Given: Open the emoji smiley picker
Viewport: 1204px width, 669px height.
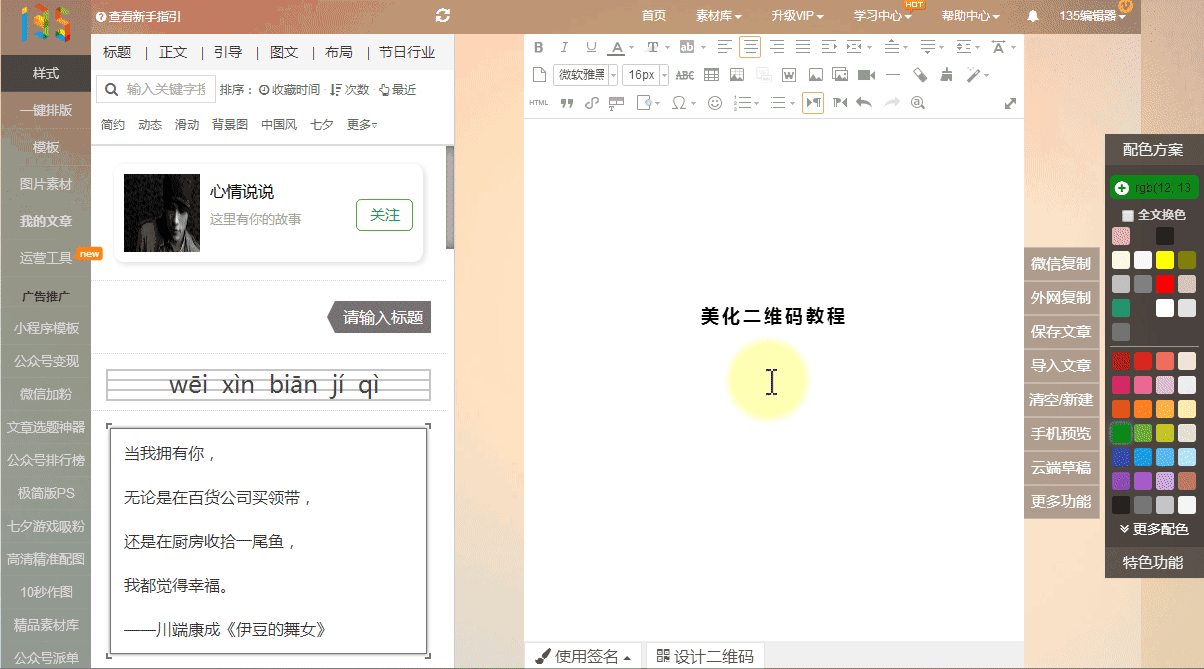Looking at the screenshot, I should point(714,103).
